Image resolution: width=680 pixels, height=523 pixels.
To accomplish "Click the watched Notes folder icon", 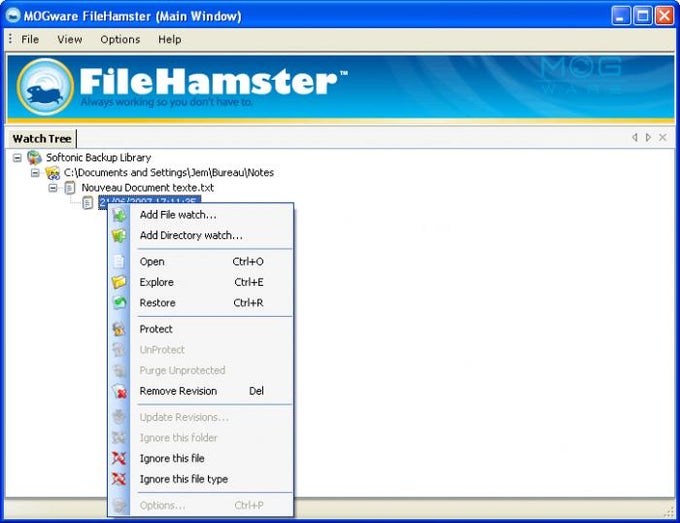I will (52, 173).
